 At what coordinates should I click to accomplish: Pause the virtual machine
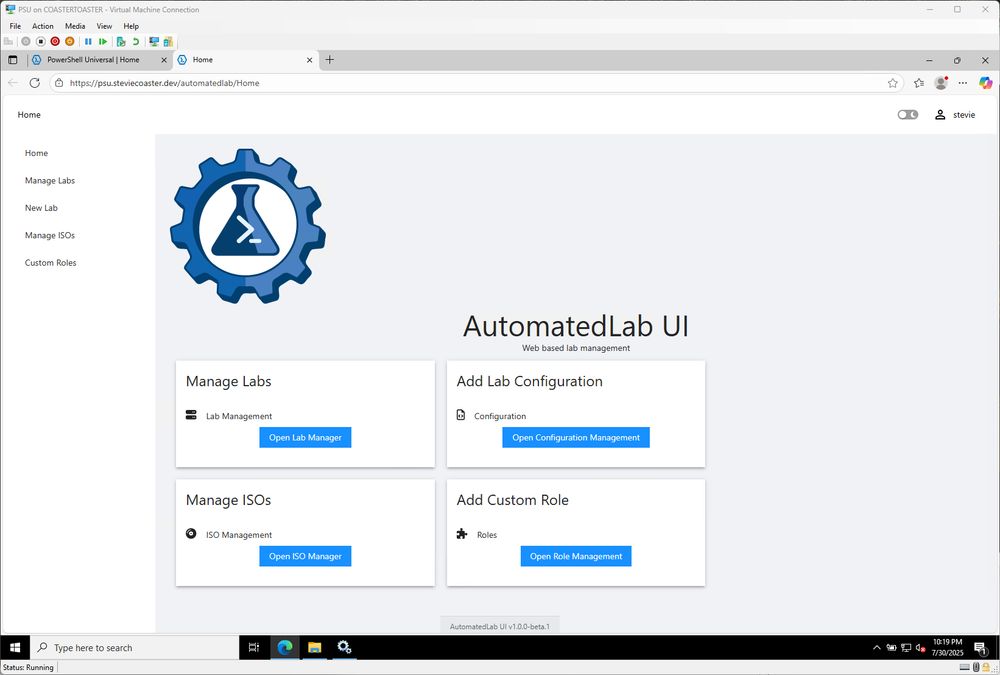pyautogui.click(x=88, y=41)
